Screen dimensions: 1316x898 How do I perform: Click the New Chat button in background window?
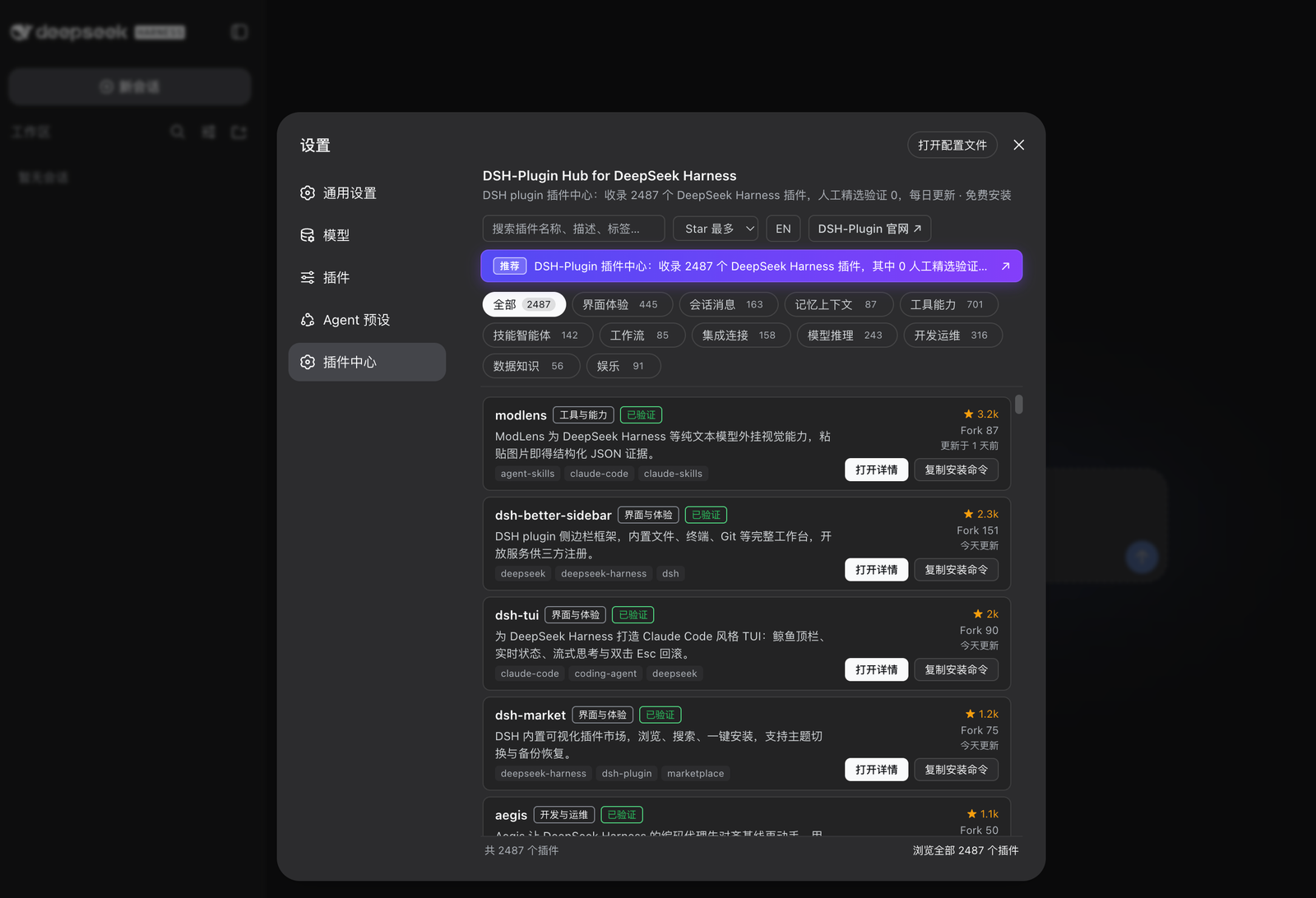tap(130, 86)
